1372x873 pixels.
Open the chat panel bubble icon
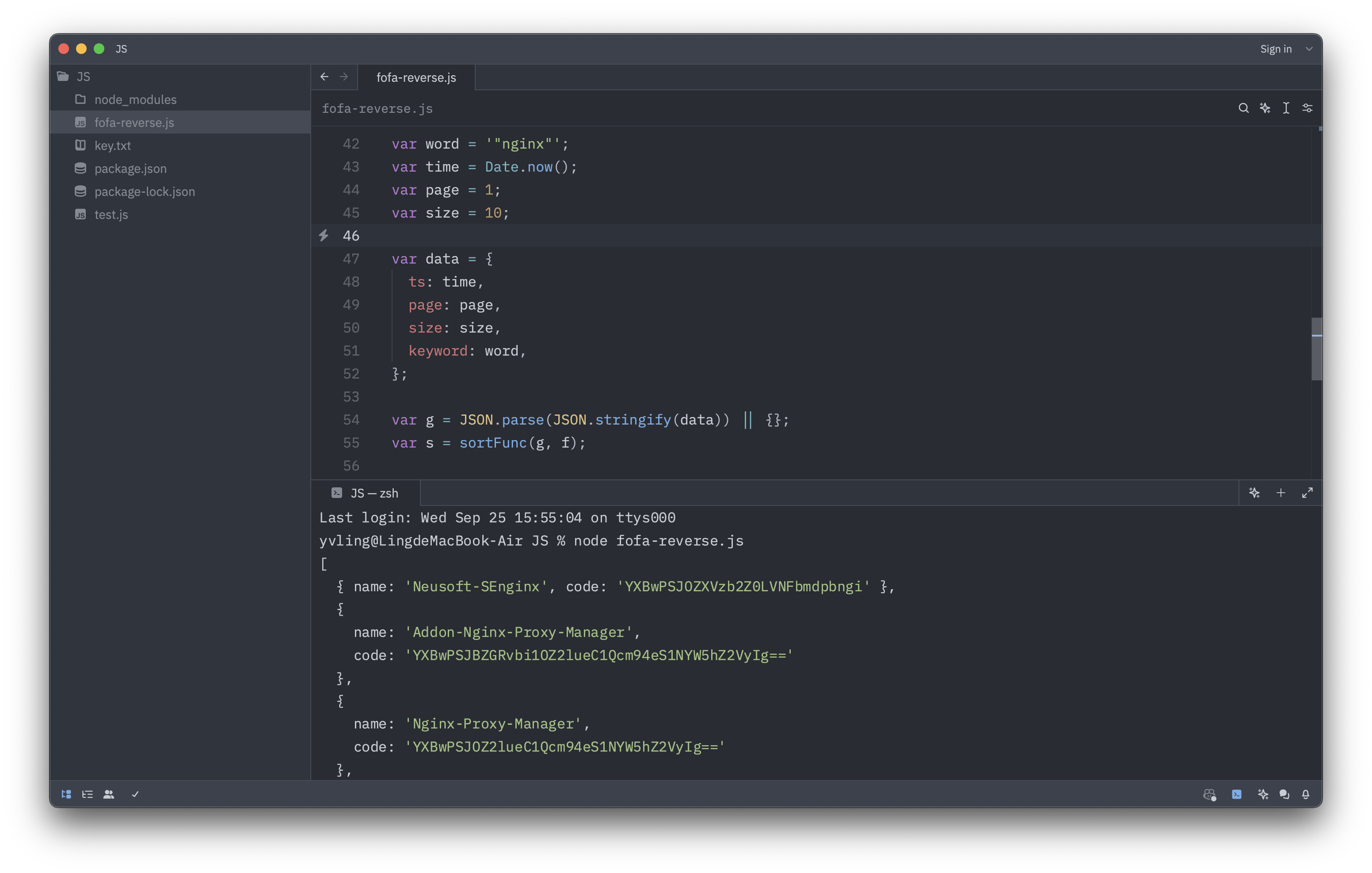(x=1284, y=794)
